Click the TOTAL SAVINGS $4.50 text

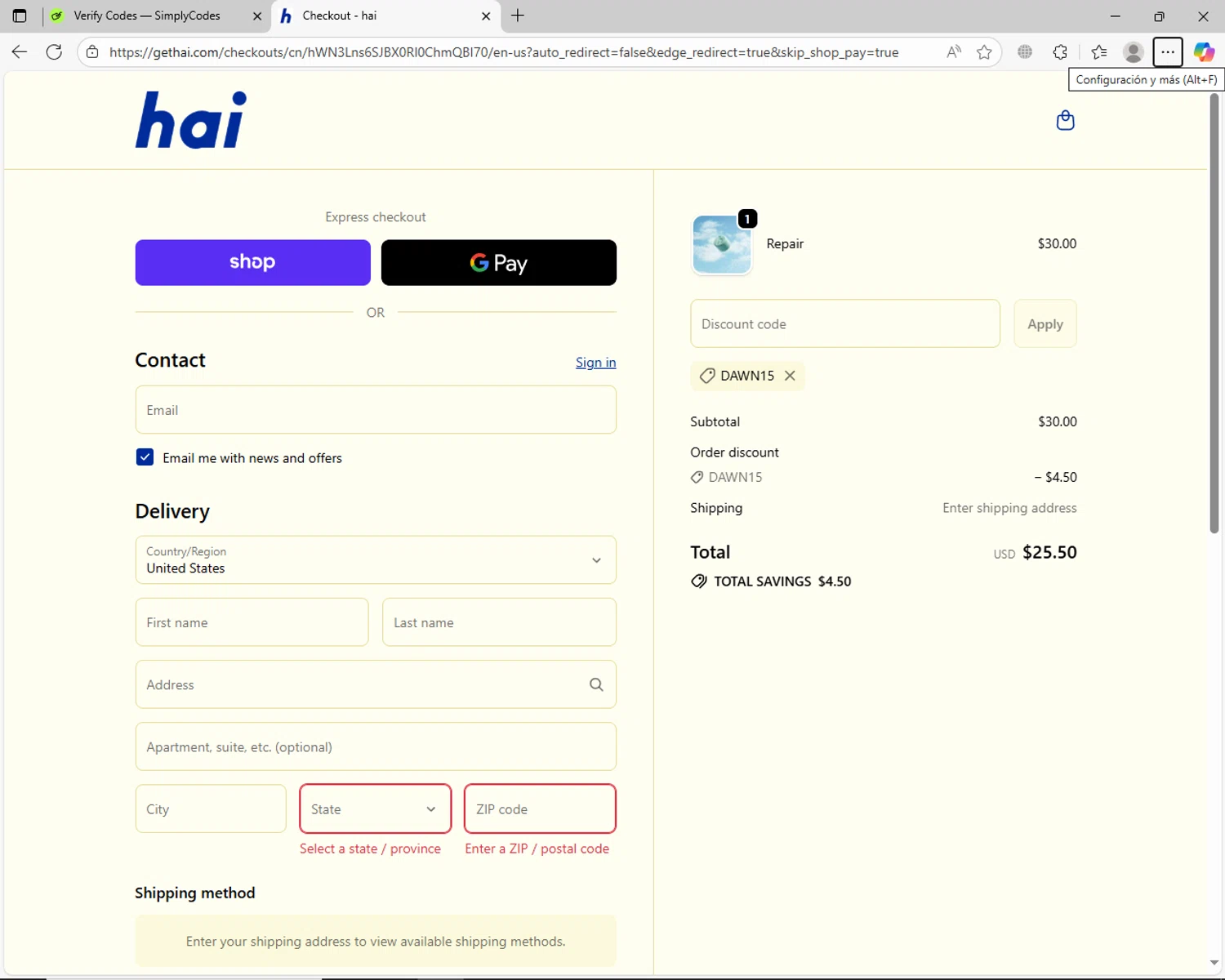coord(782,581)
